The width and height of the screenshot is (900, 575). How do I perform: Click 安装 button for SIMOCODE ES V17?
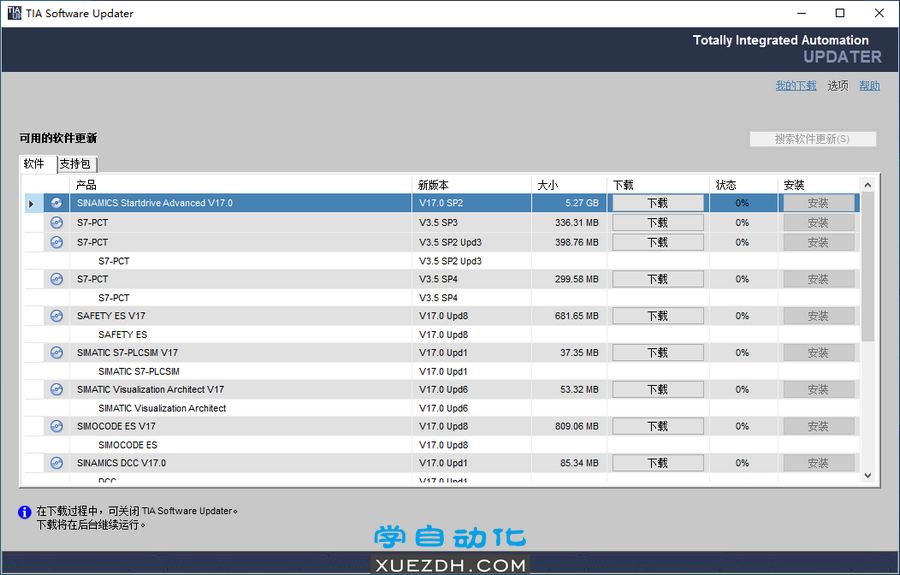818,426
